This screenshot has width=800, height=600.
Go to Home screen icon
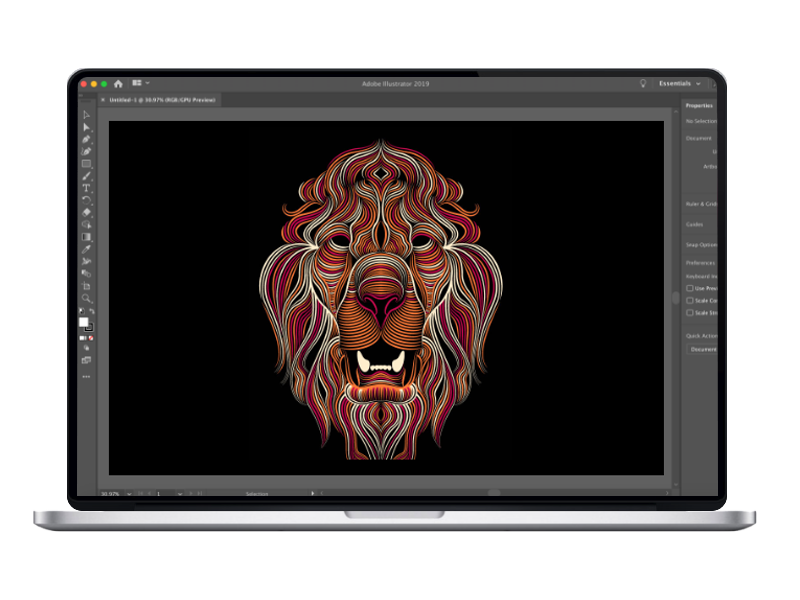click(118, 83)
